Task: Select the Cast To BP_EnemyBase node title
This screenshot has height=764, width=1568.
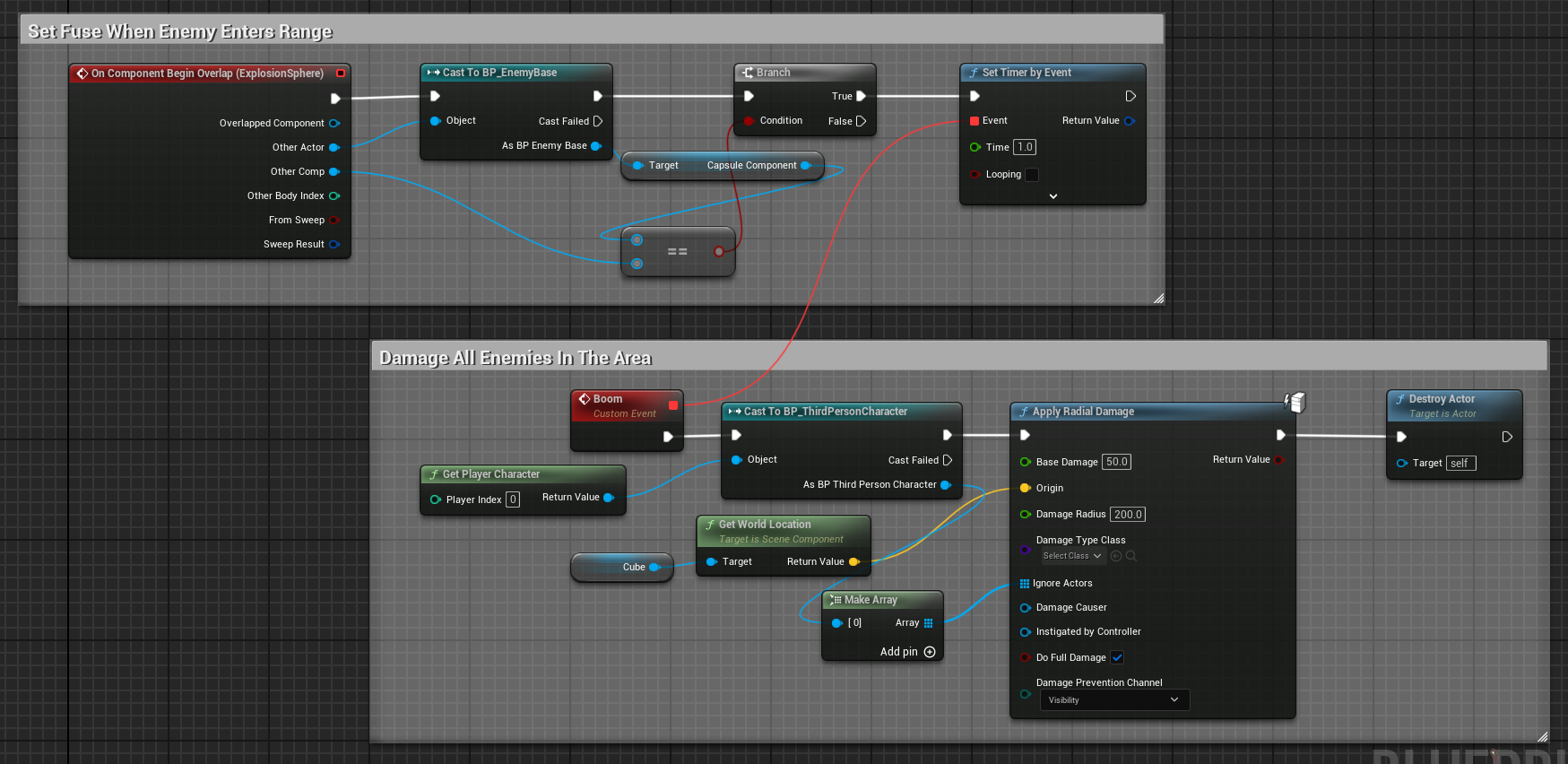Action: pos(499,73)
